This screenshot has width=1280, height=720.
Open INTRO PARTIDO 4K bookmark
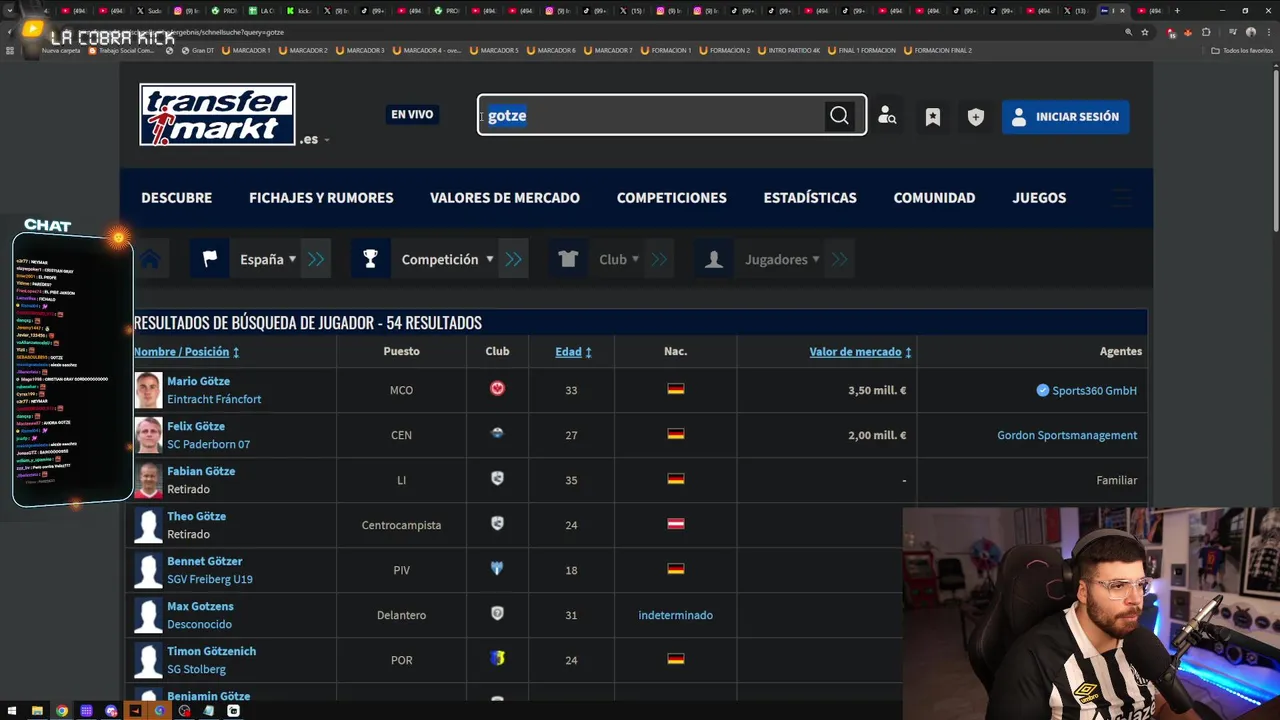pyautogui.click(x=790, y=50)
